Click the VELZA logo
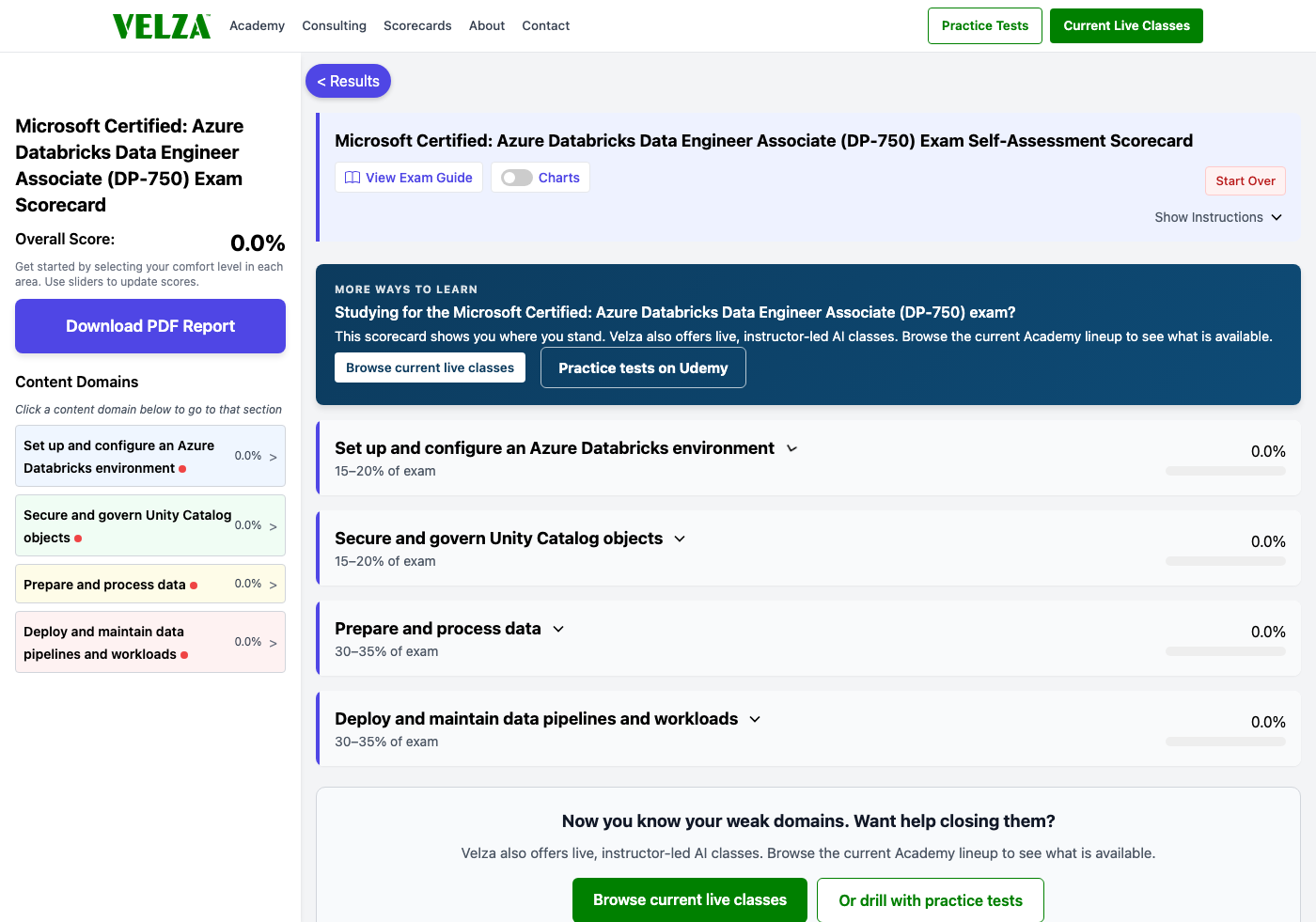The image size is (1316, 922). click(x=162, y=26)
